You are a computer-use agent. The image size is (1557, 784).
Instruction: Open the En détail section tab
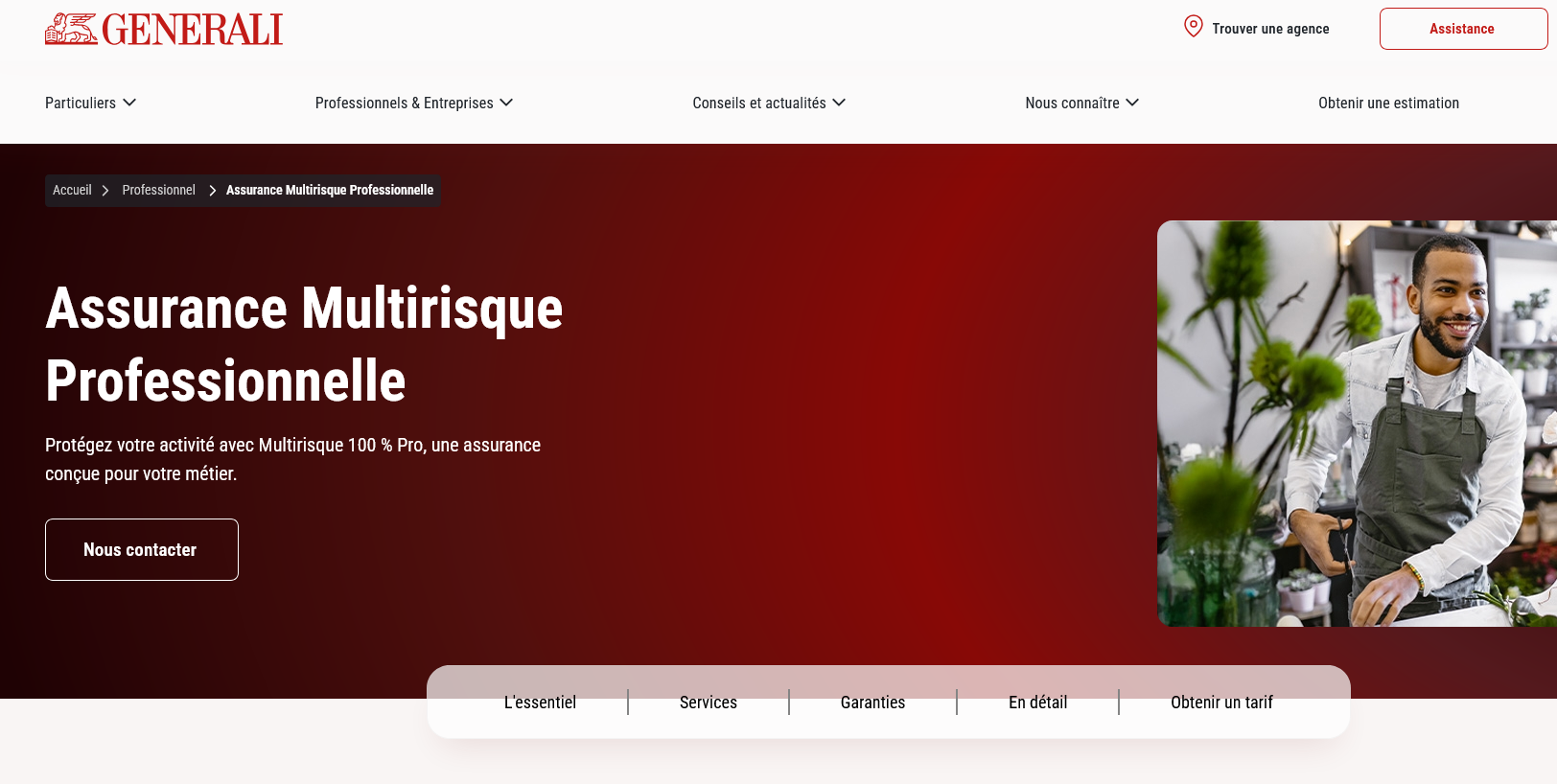1037,703
